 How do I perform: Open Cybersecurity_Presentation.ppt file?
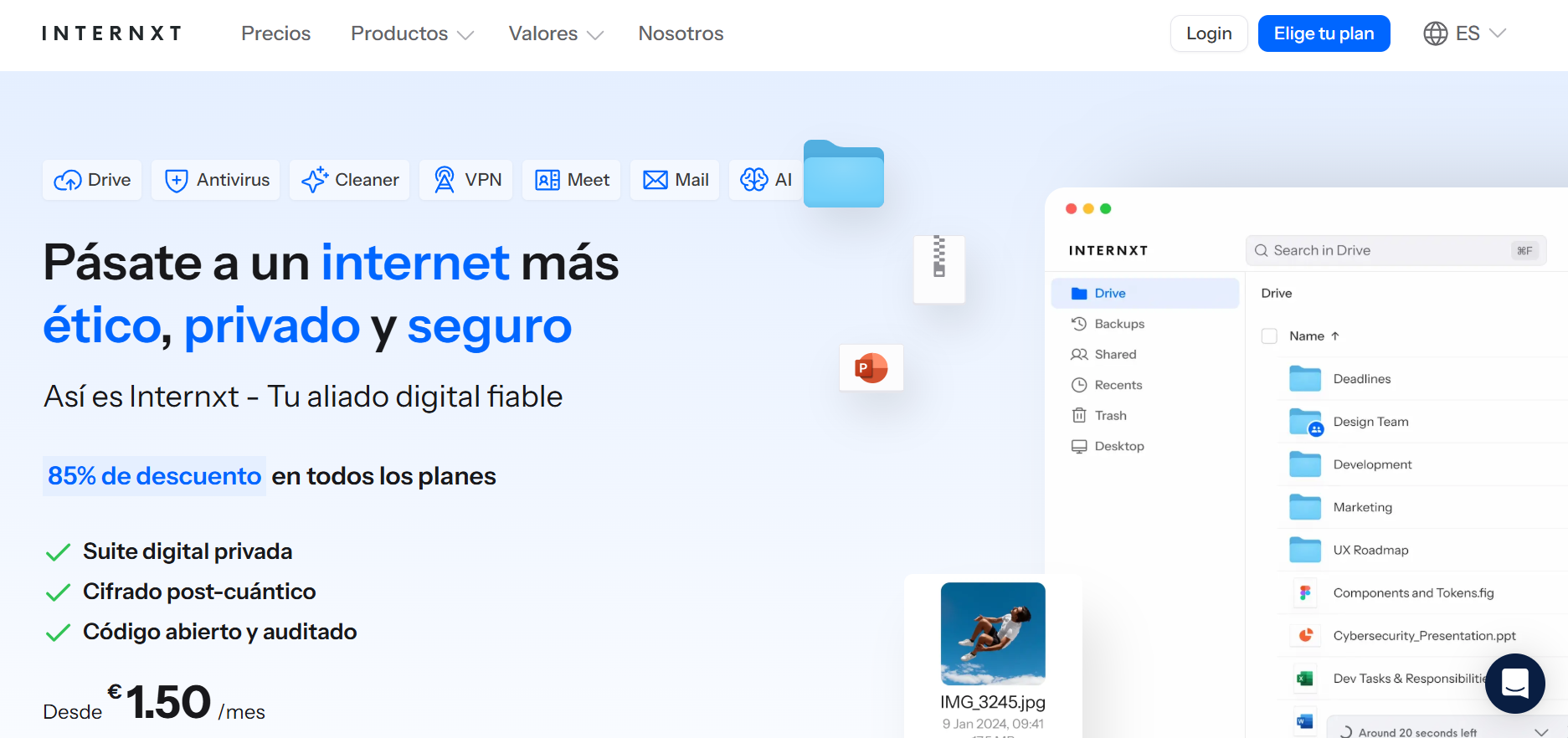click(x=1423, y=635)
